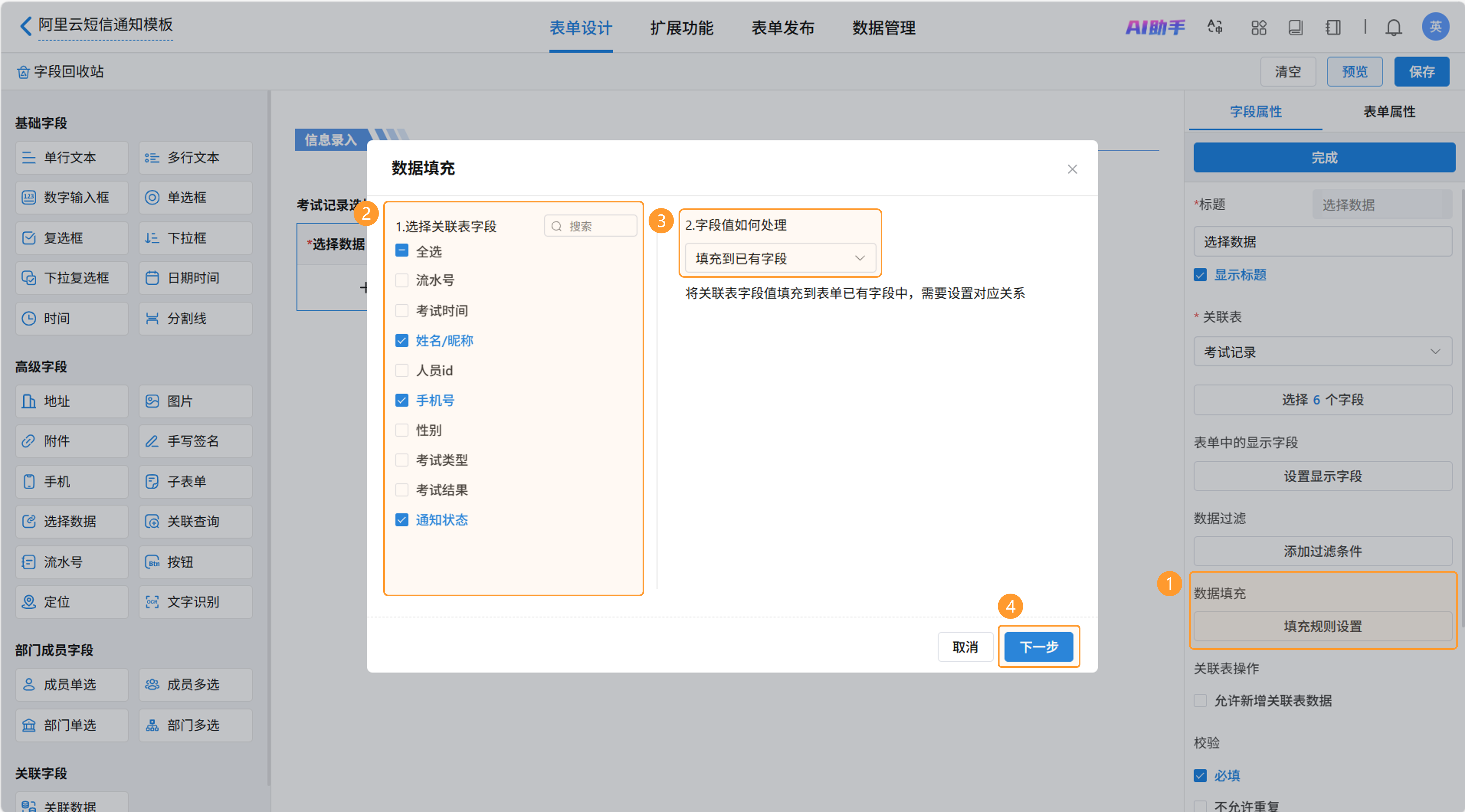Toggle the 全选 select-all checkbox
Viewport: 1465px width, 812px height.
pos(402,251)
